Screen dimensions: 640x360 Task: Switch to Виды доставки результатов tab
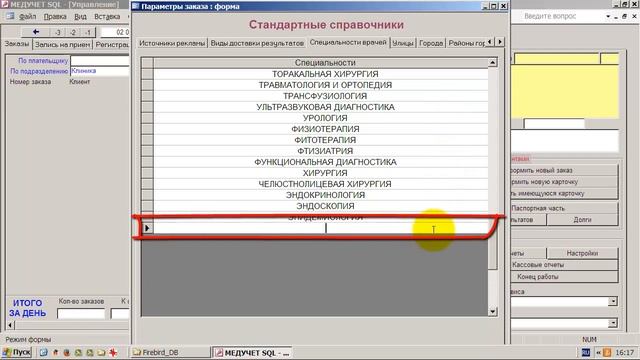pyautogui.click(x=257, y=43)
